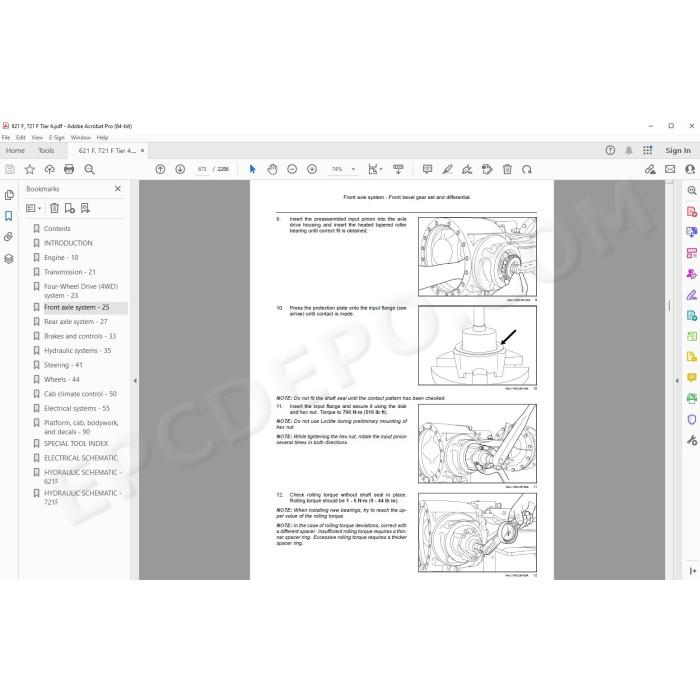Open the INTRODUCTION bookmark

pyautogui.click(x=68, y=243)
